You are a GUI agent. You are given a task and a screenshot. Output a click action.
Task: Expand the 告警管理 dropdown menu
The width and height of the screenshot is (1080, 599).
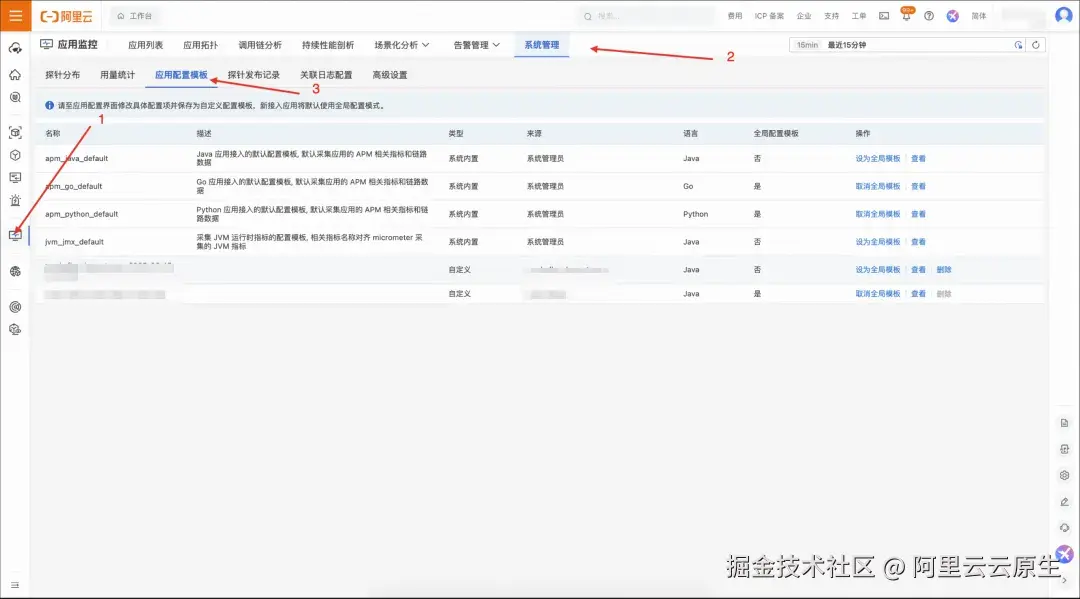click(476, 45)
